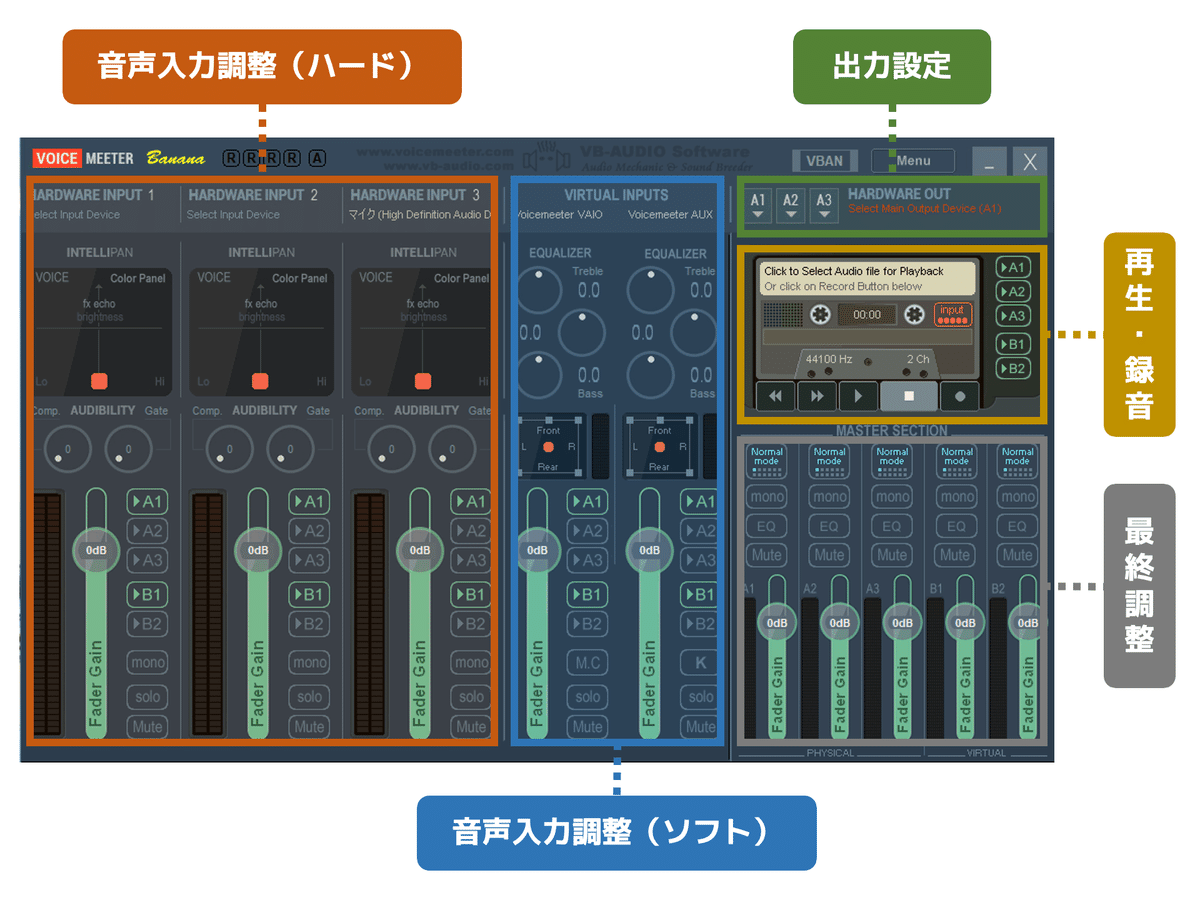Enable mono on Hardware Input 1
Screen dimensions: 1200x900
(x=148, y=662)
